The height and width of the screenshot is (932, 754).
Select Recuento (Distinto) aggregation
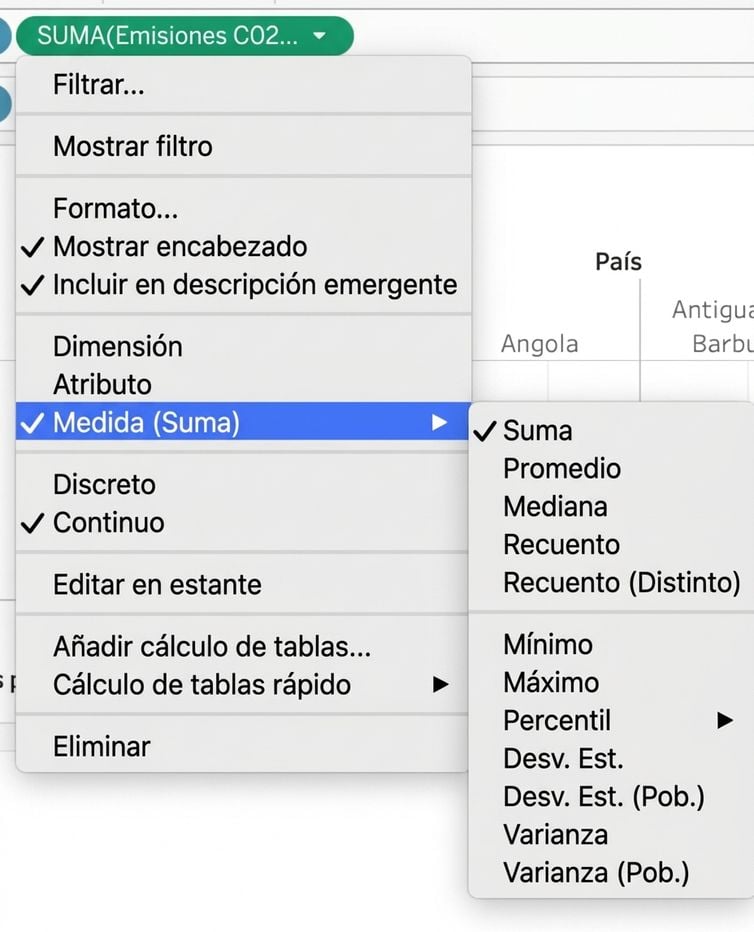click(611, 582)
